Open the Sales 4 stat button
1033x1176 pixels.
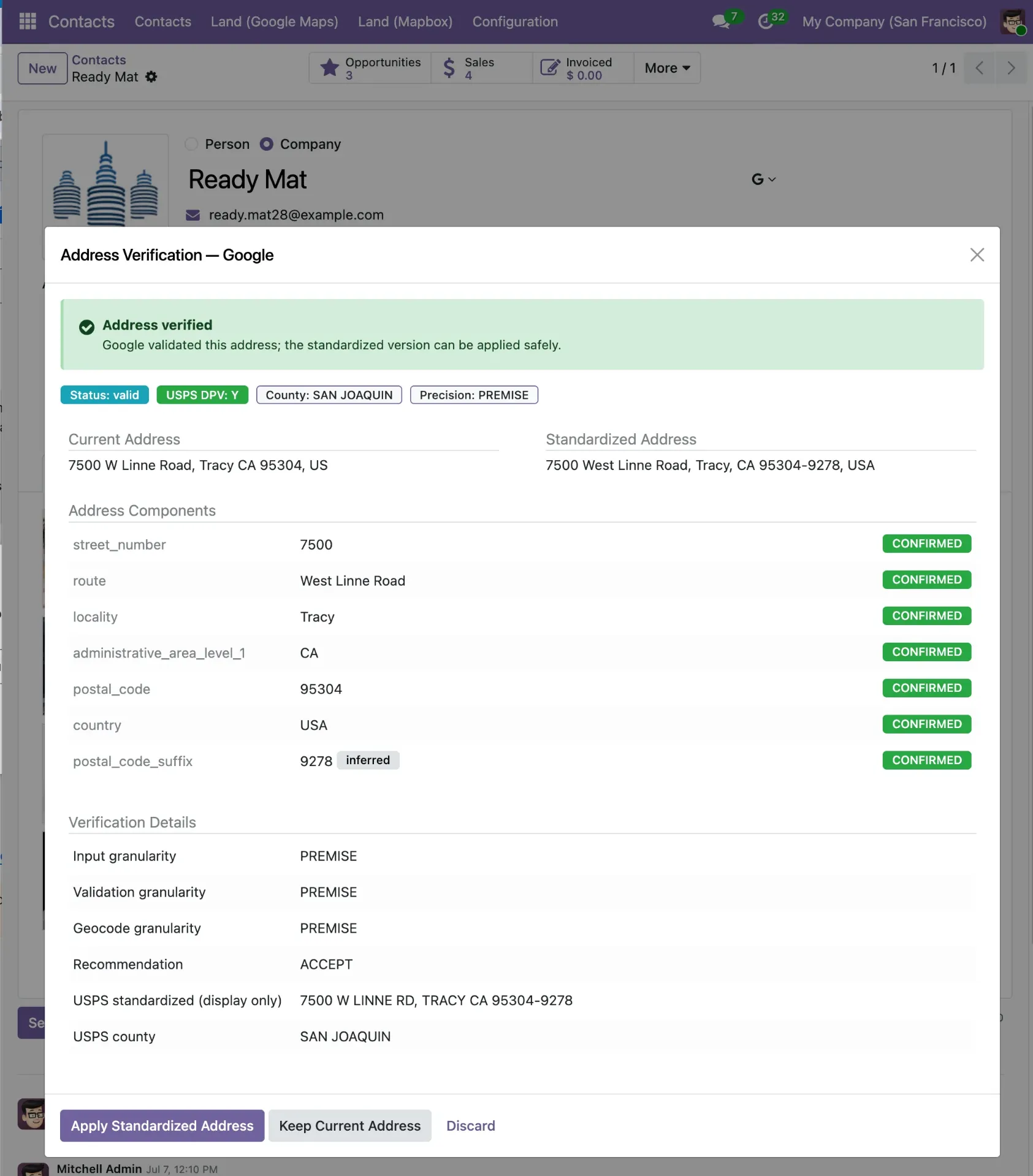(482, 68)
